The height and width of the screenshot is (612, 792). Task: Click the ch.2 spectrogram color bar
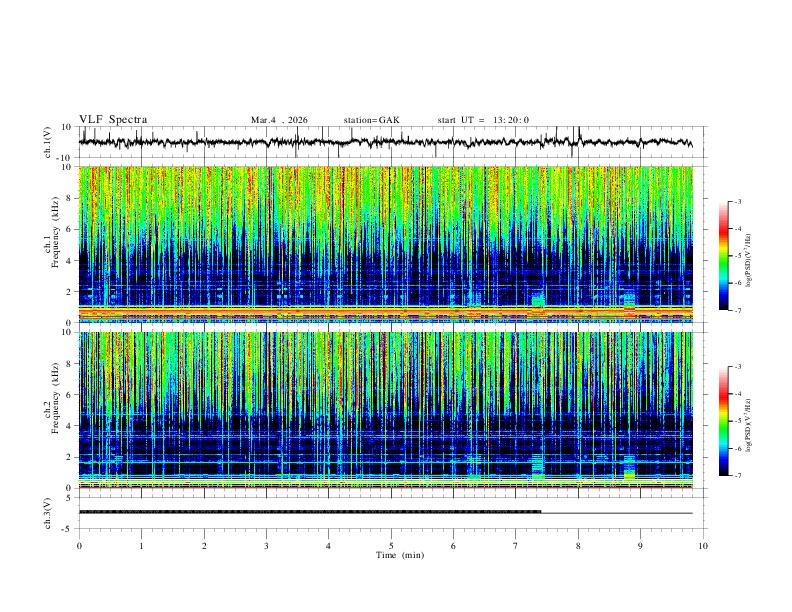(724, 421)
